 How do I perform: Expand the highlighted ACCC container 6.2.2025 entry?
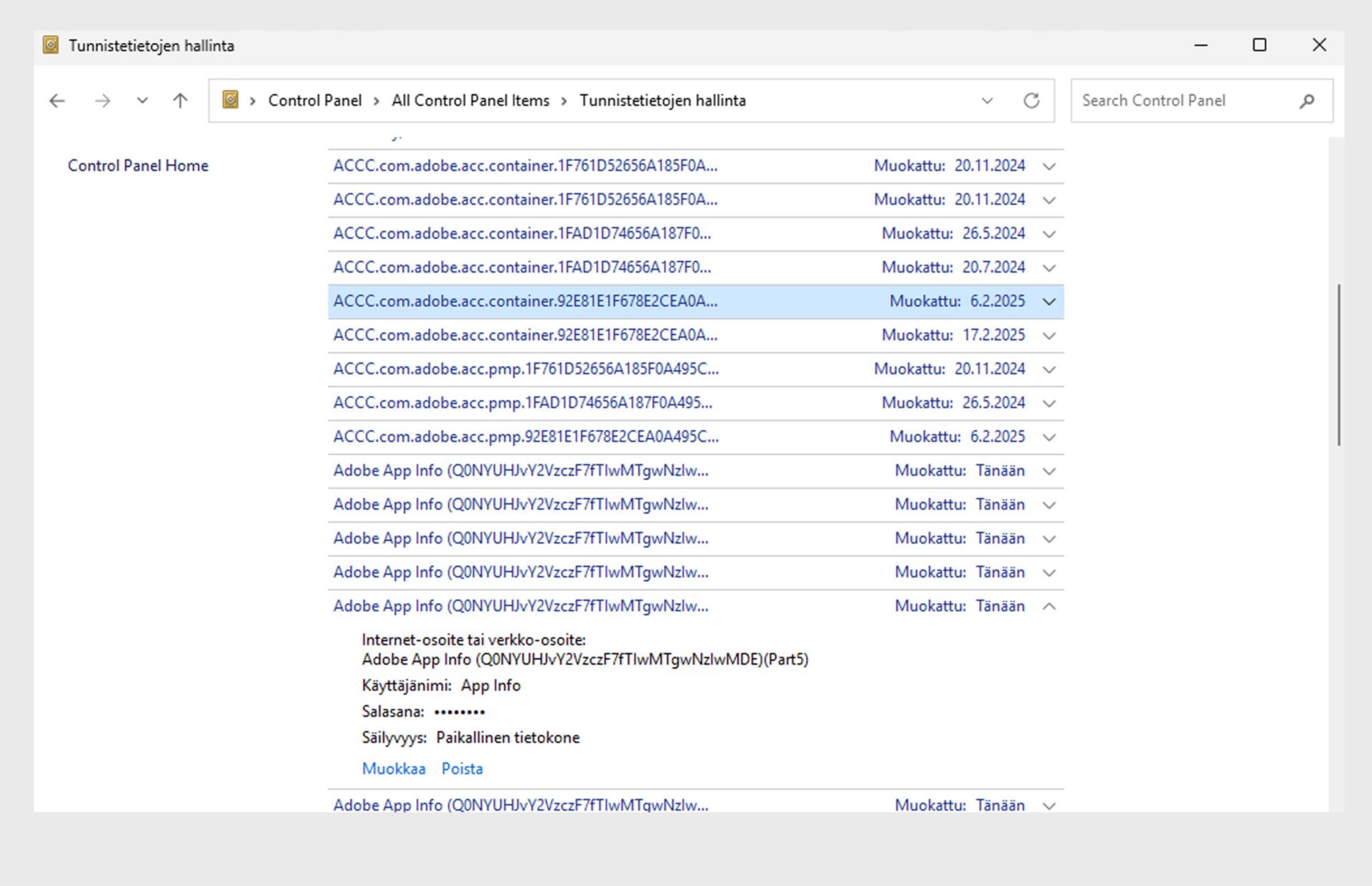[x=1048, y=302]
